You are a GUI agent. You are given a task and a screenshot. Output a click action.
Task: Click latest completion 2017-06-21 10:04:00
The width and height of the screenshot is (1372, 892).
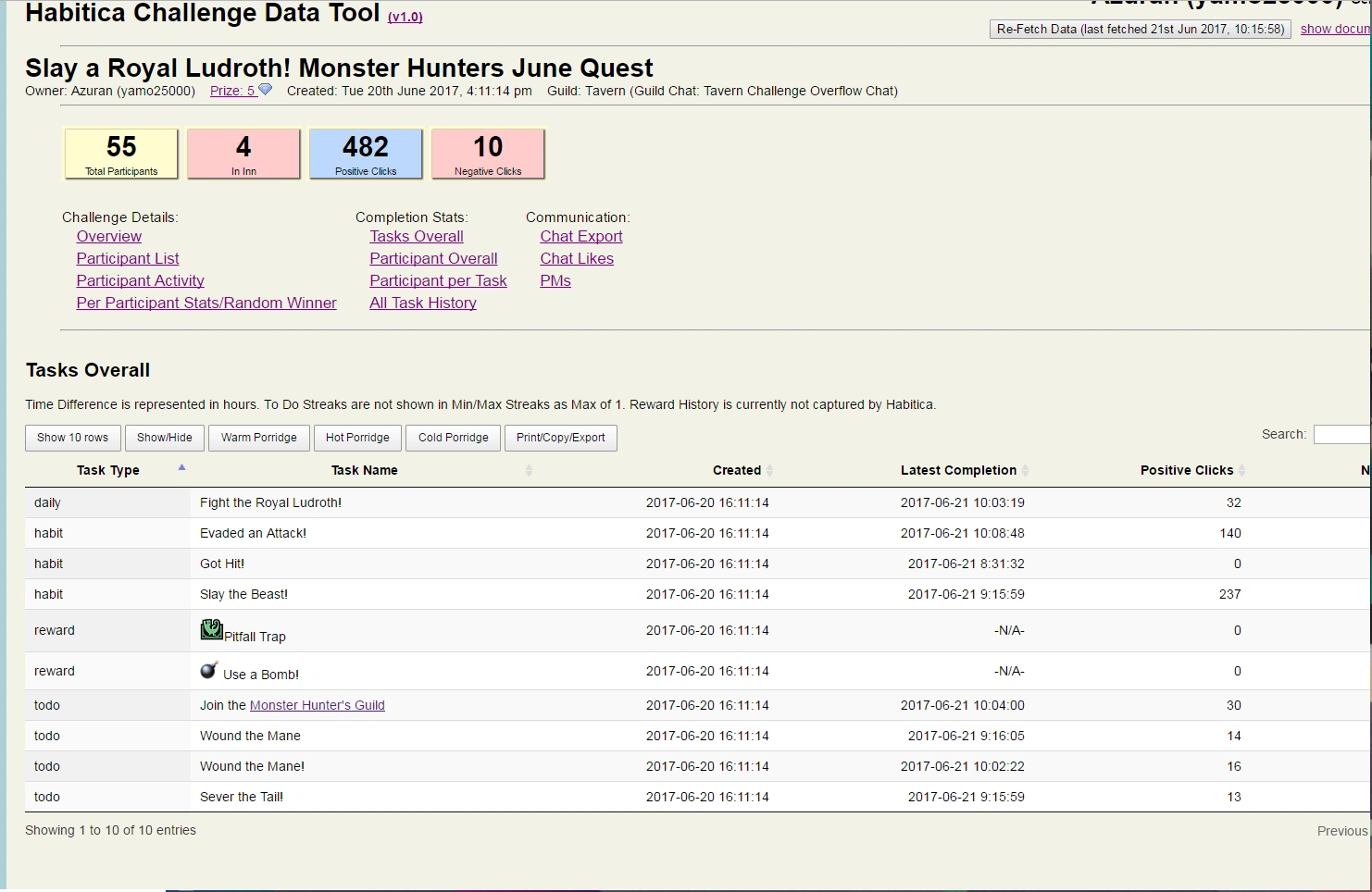(x=963, y=705)
